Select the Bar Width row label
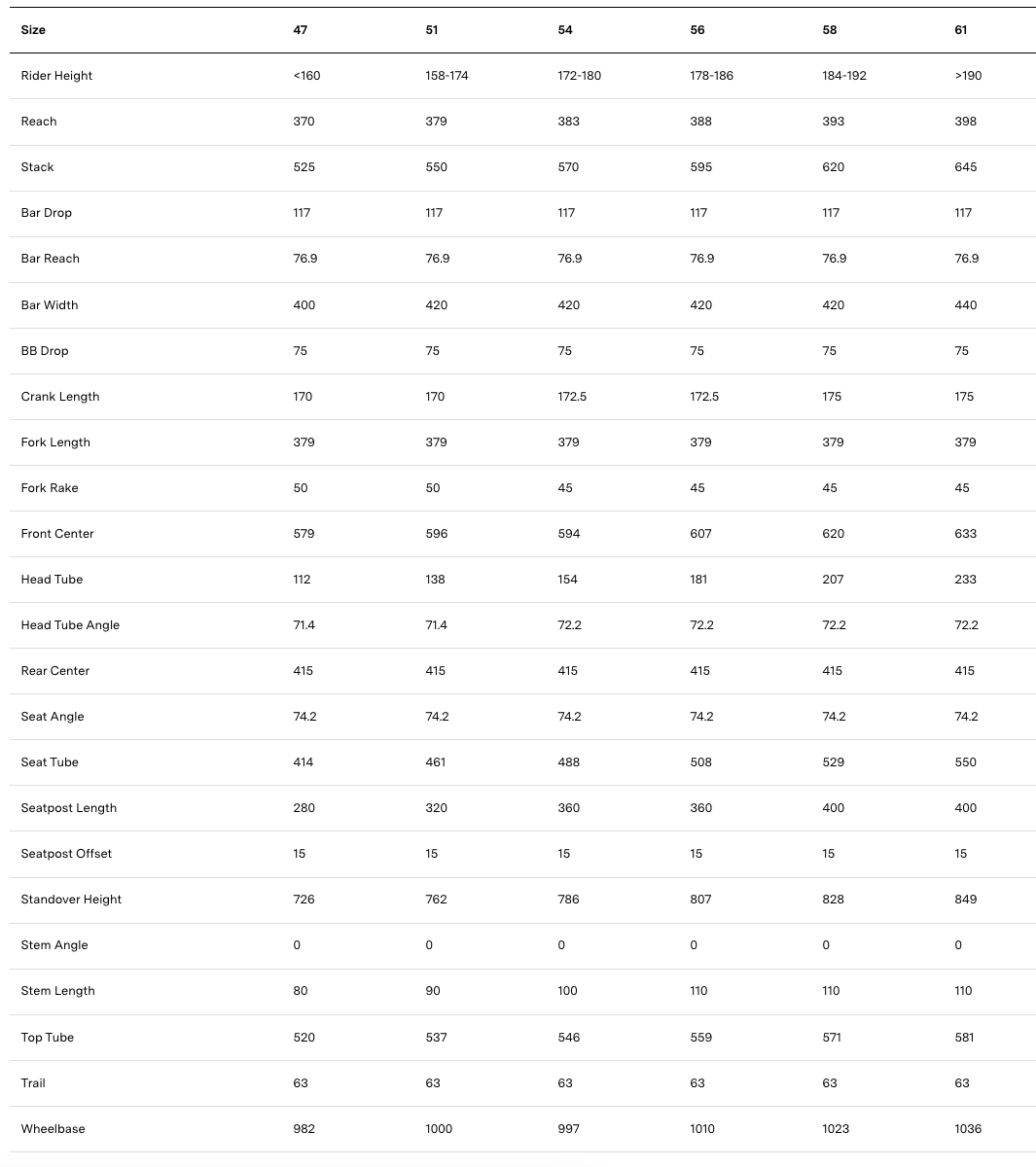Screen dimensions: 1036x1167 pyautogui.click(x=50, y=305)
